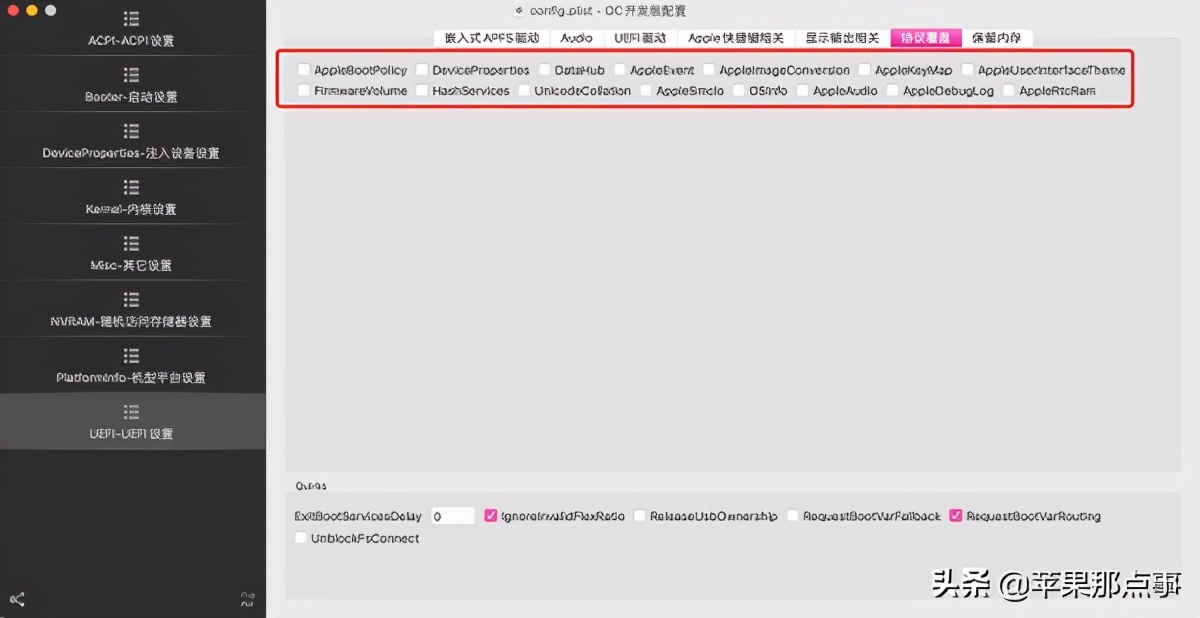Uncheck RequestBootVarRouting quirk

pos(955,515)
